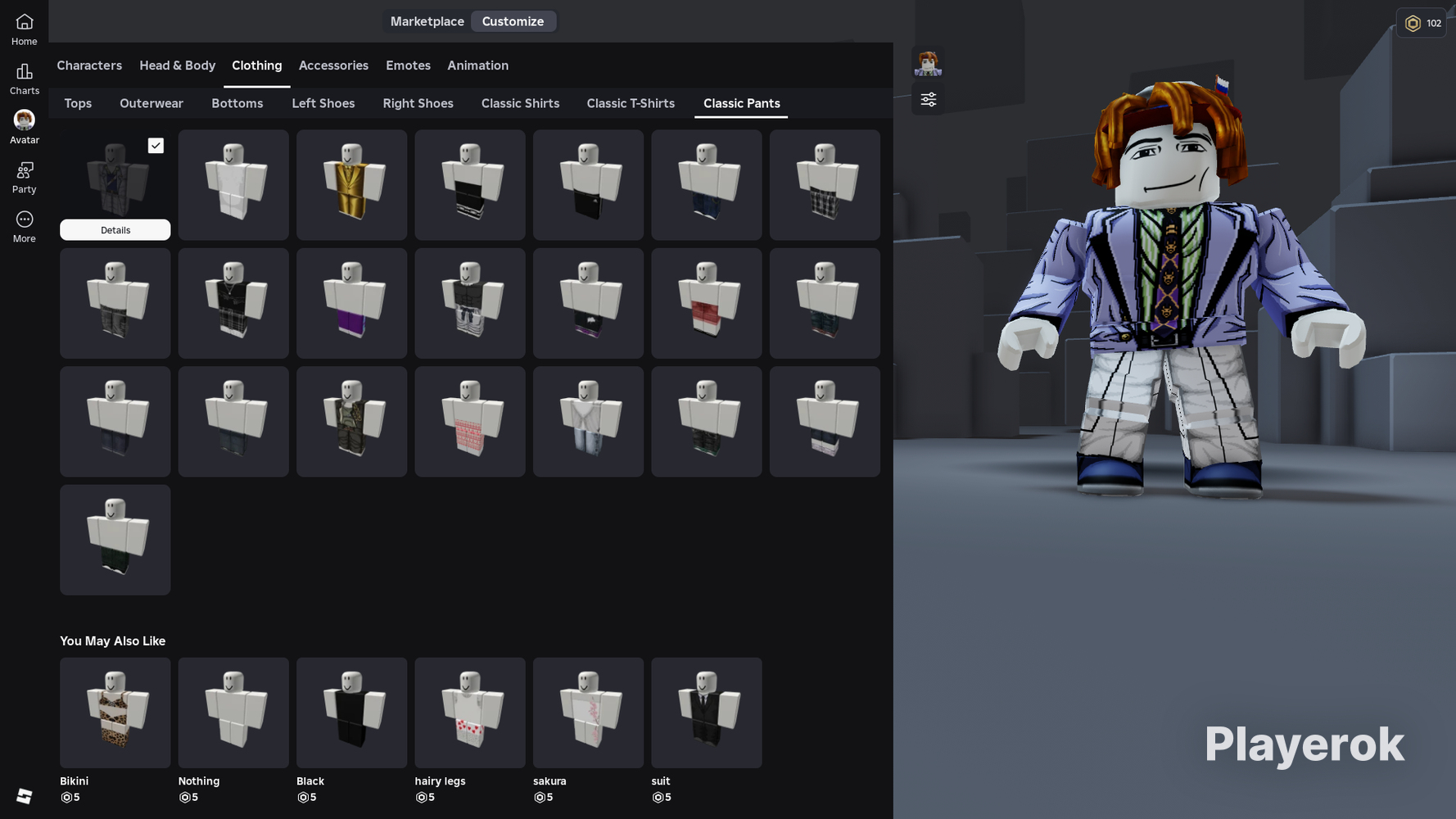Select the Left Shoes subcategory
This screenshot has height=819, width=1456.
[323, 103]
